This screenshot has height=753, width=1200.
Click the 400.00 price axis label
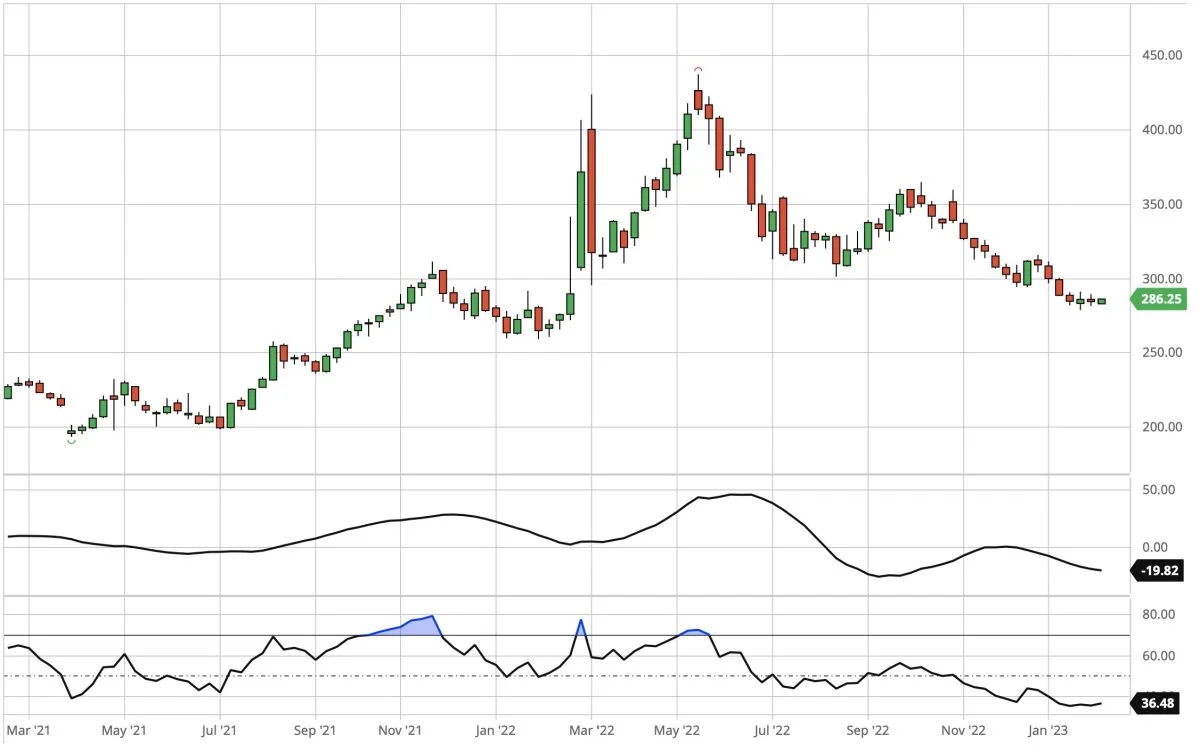tap(1161, 130)
